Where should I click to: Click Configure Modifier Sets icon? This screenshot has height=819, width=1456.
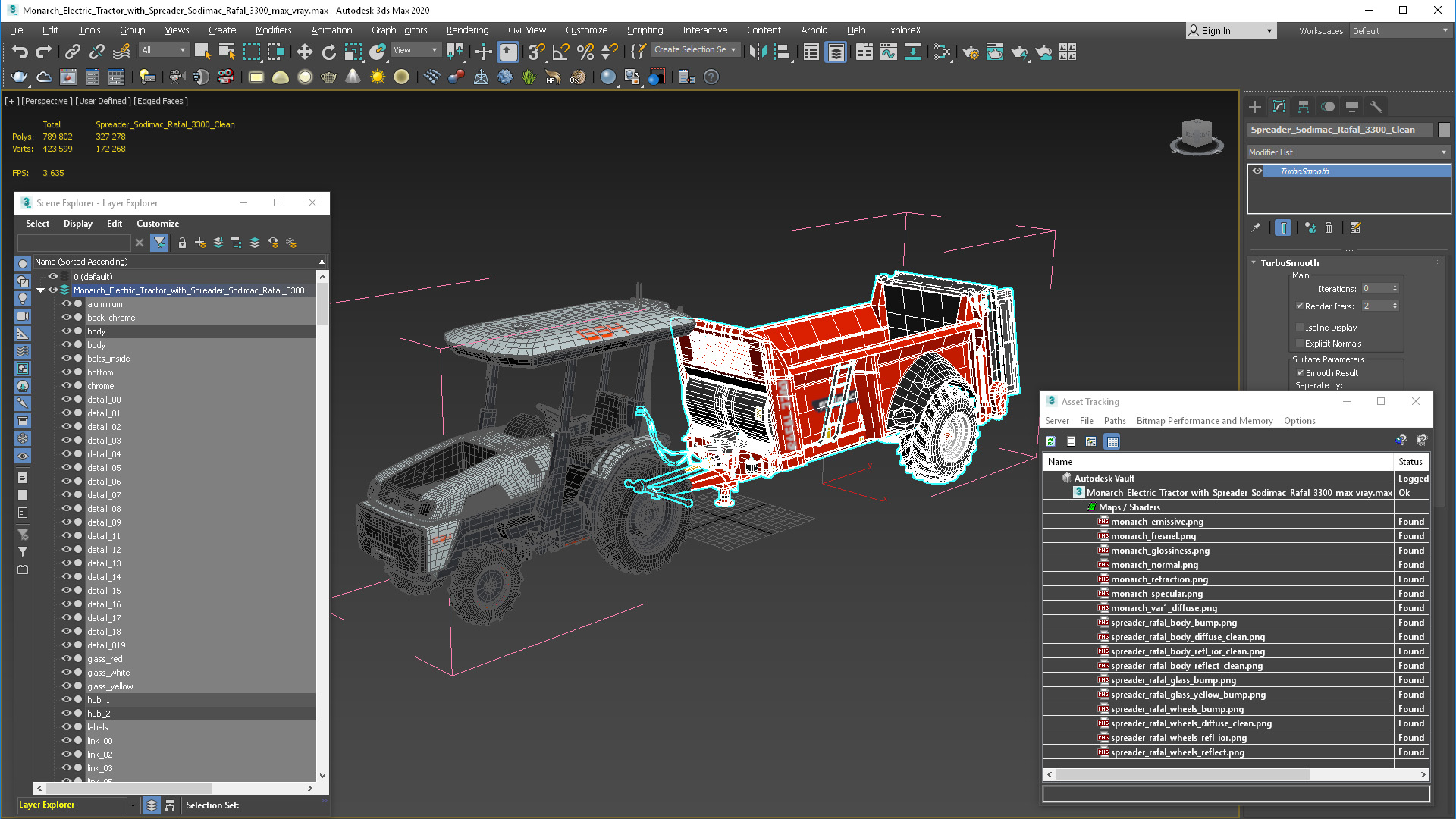(x=1356, y=227)
